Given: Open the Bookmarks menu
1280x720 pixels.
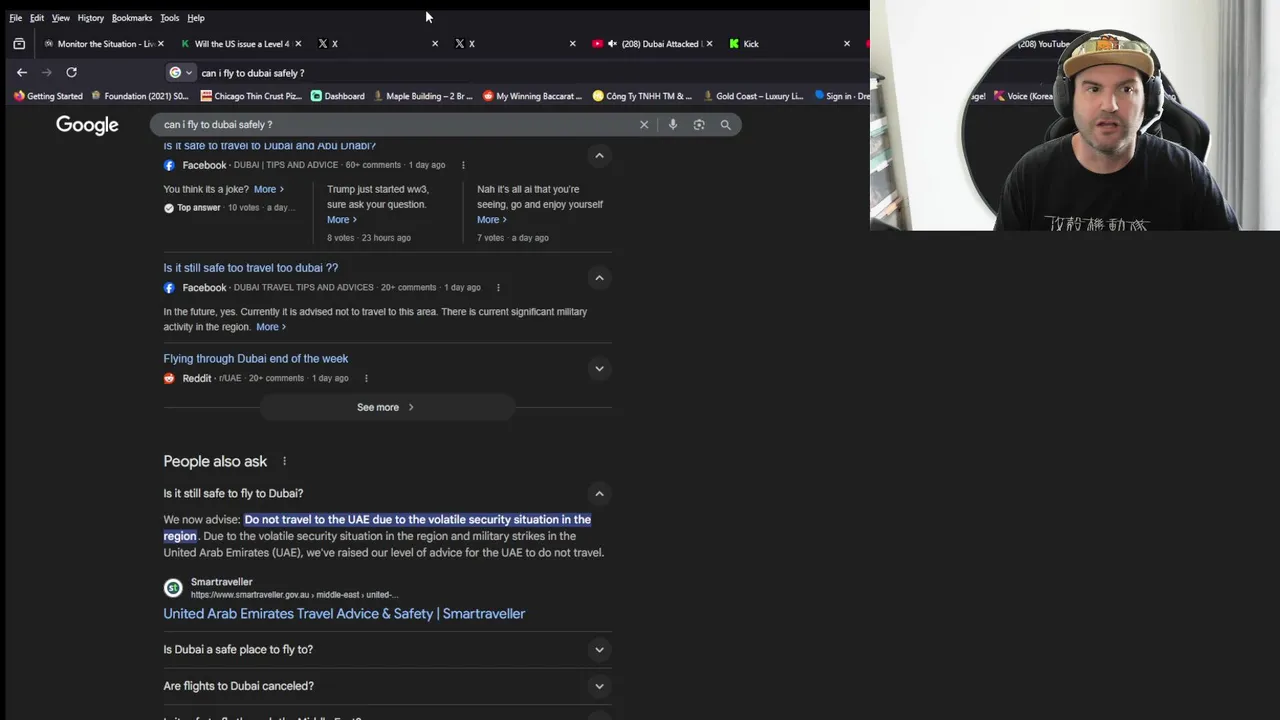Looking at the screenshot, I should tap(132, 18).
